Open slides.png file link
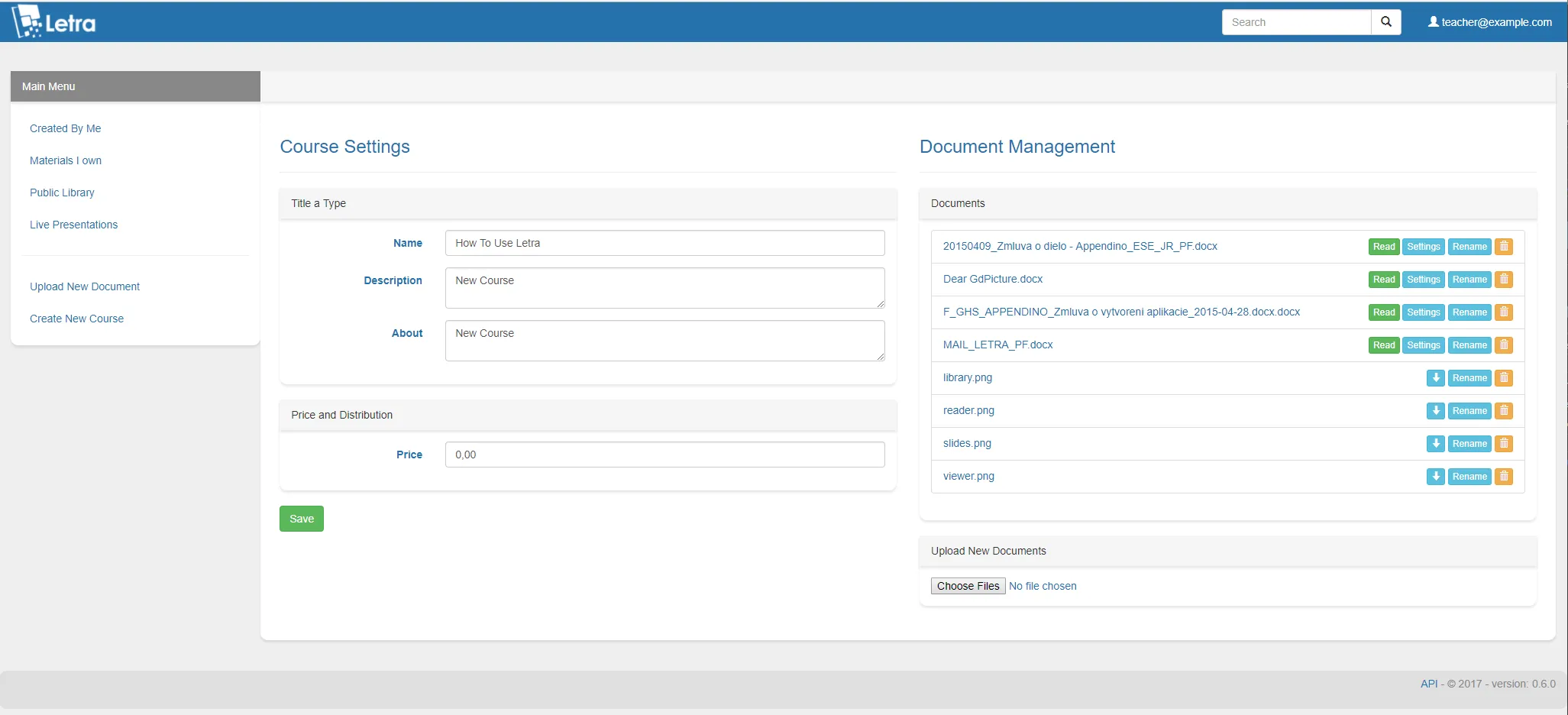This screenshot has height=715, width=1568. tap(967, 443)
